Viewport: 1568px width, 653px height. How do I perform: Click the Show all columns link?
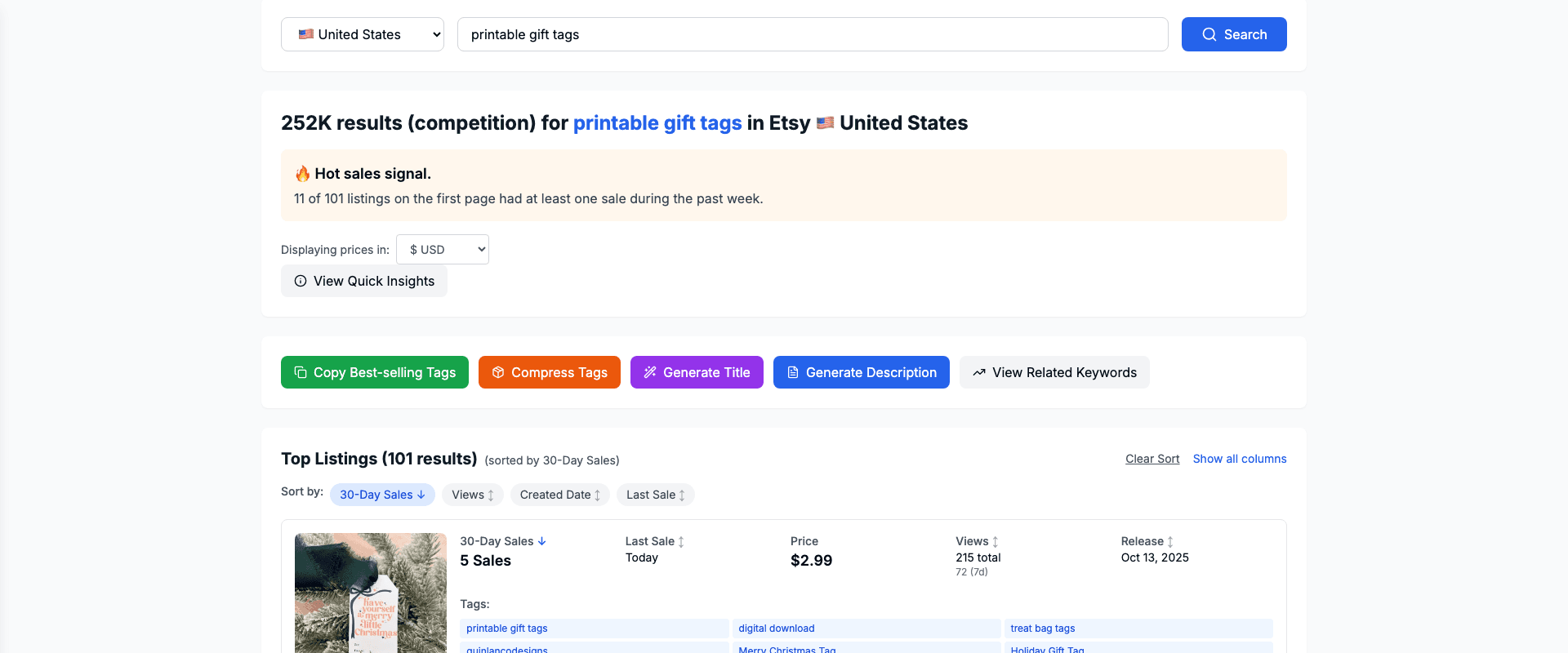point(1240,459)
